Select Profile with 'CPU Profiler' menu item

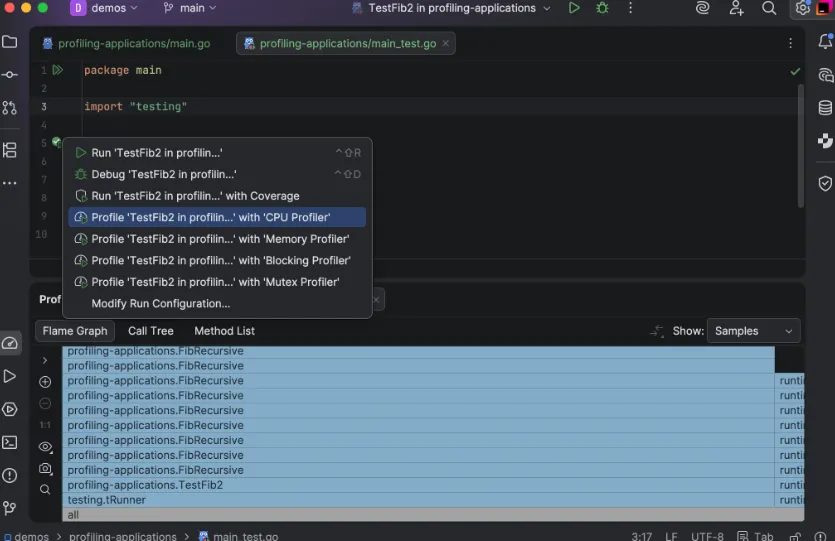click(217, 217)
